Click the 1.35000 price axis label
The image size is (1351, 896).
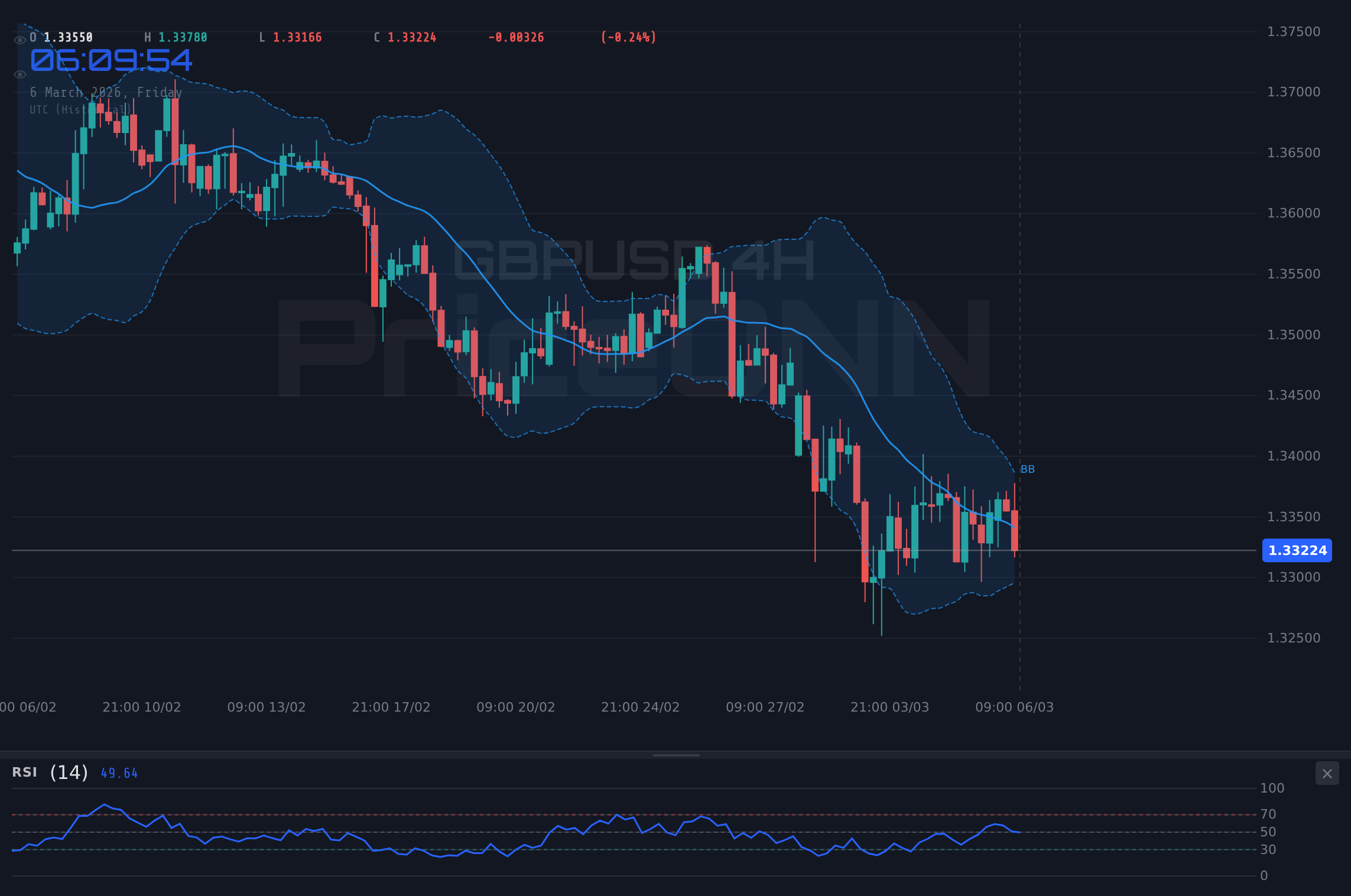[1294, 335]
